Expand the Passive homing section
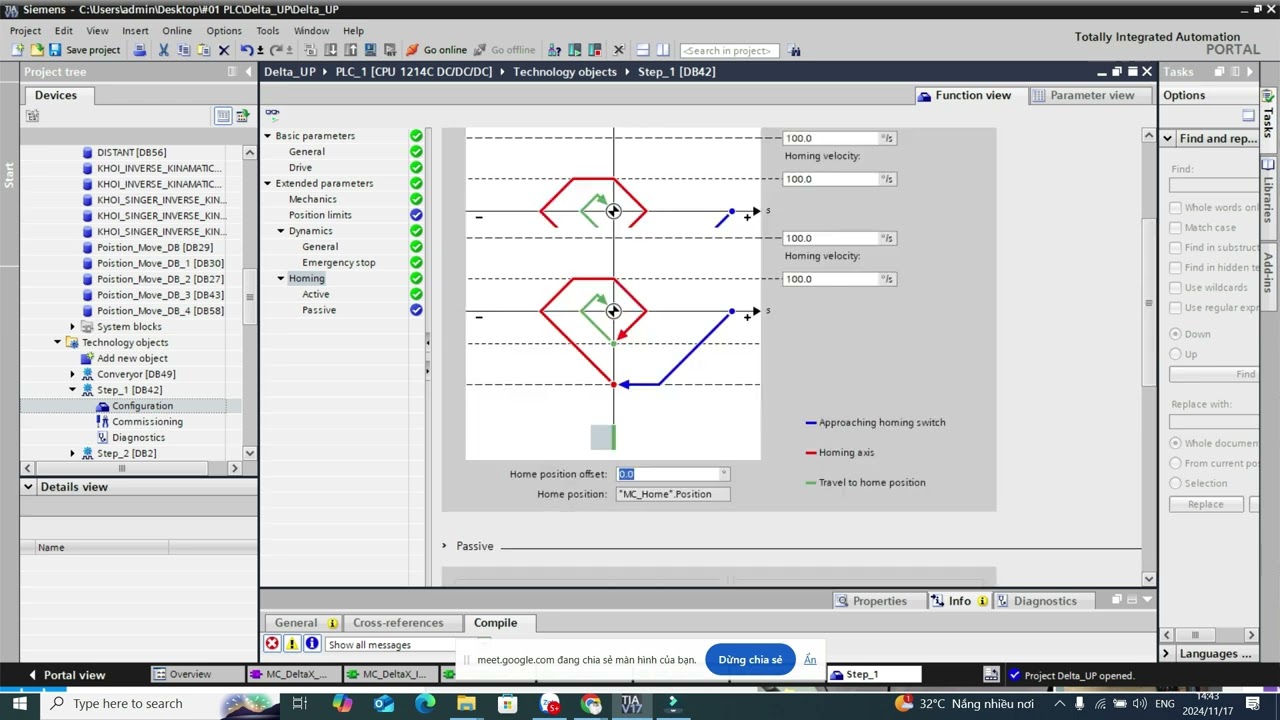 (445, 546)
